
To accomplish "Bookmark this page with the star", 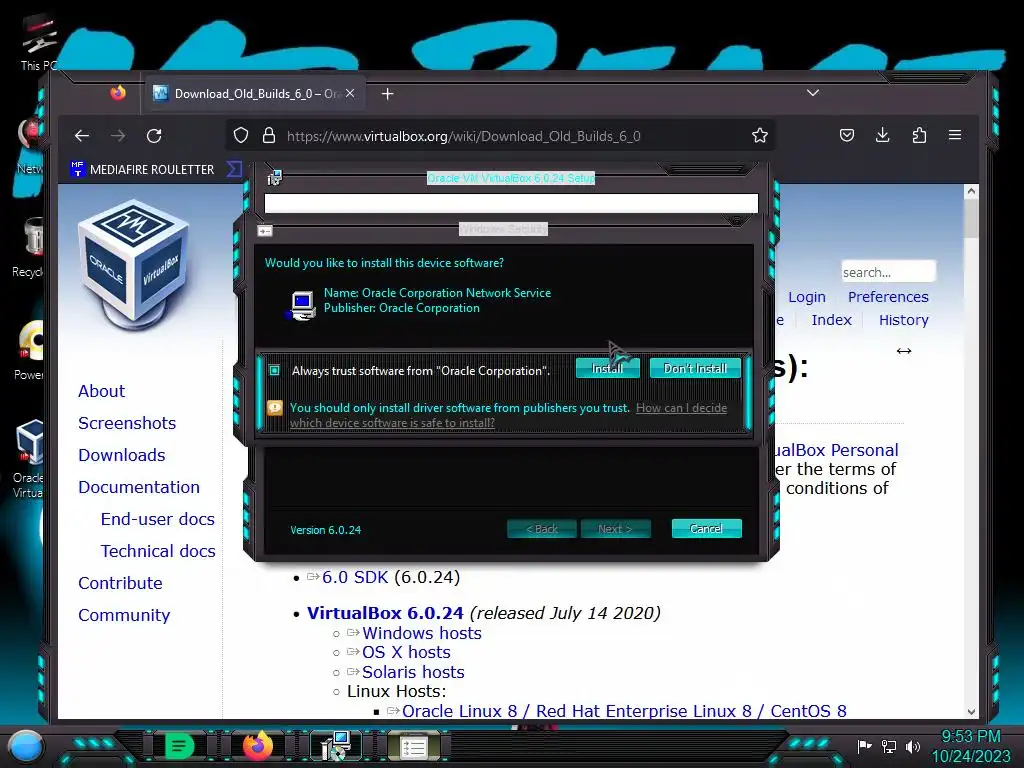I will coord(760,135).
